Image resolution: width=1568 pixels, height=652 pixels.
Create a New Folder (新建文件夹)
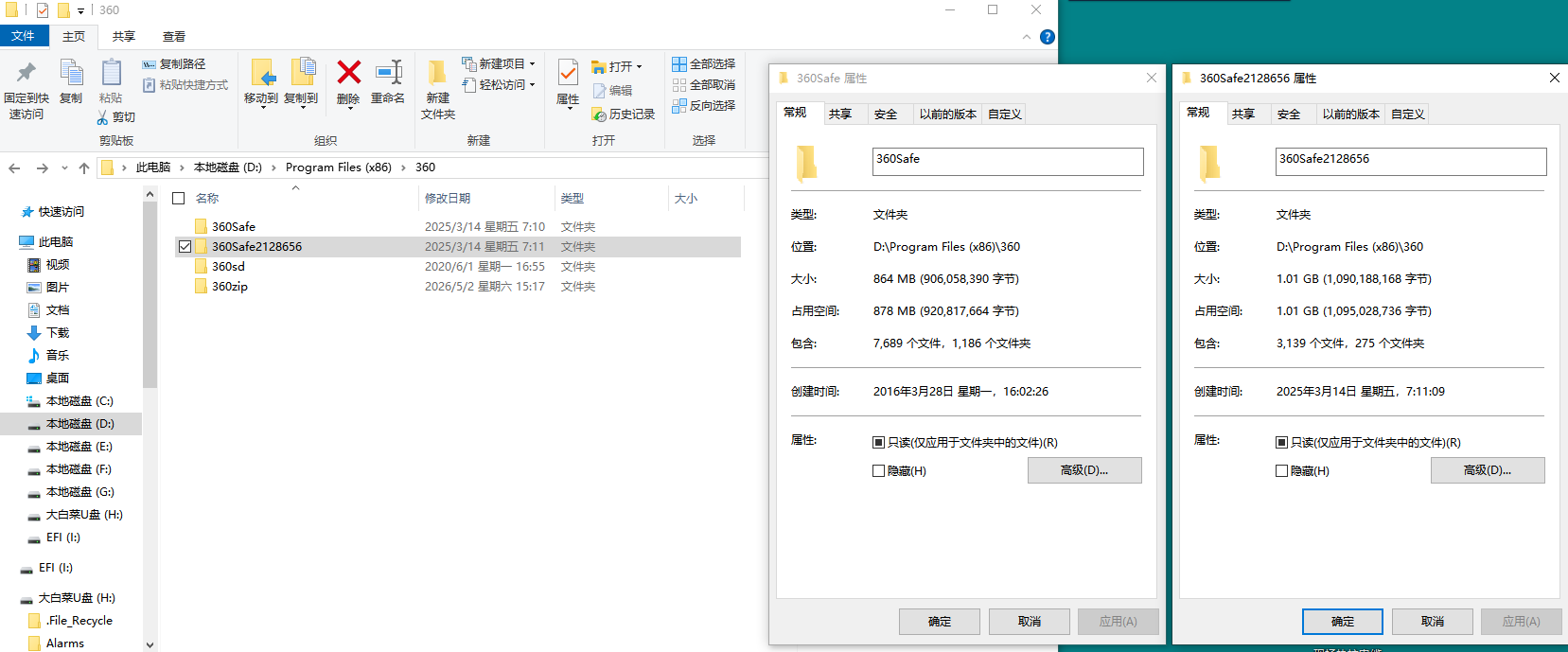pyautogui.click(x=438, y=90)
